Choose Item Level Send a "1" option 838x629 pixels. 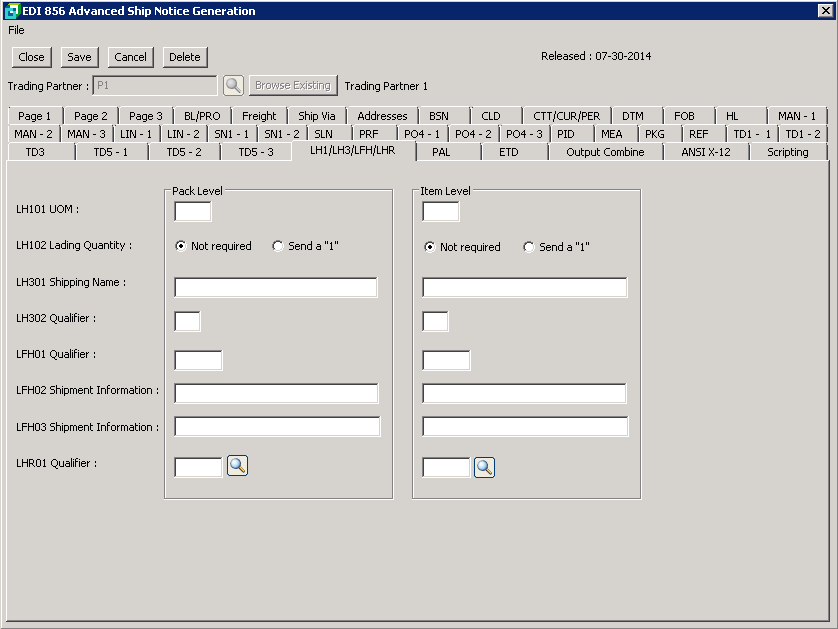(528, 247)
